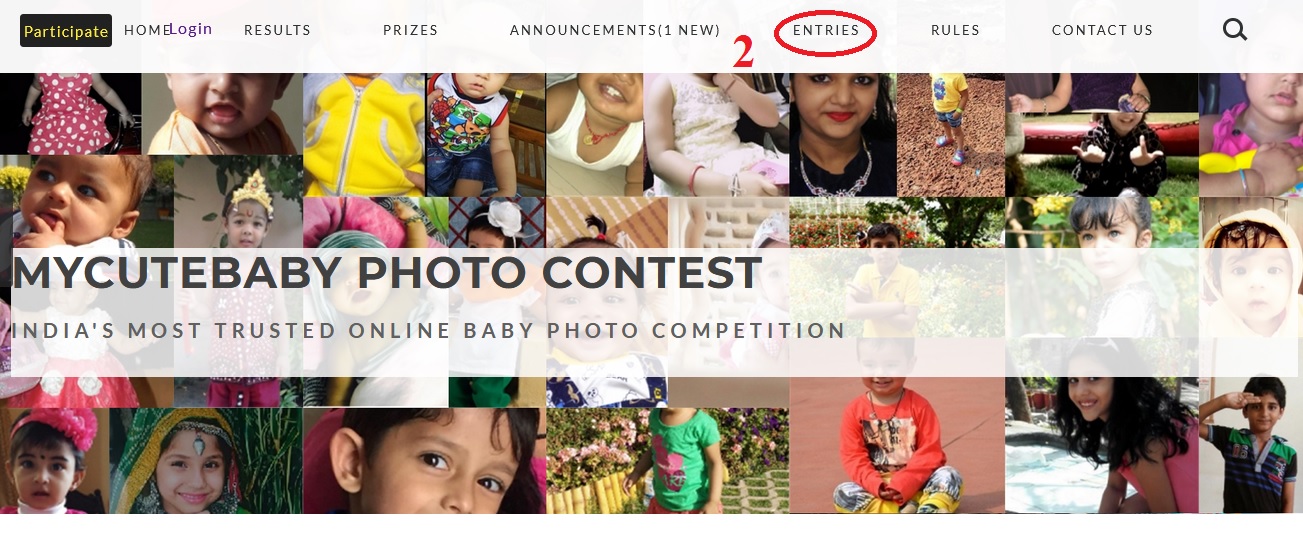Open the search magnifier icon
The width and height of the screenshot is (1303, 552).
click(1235, 30)
